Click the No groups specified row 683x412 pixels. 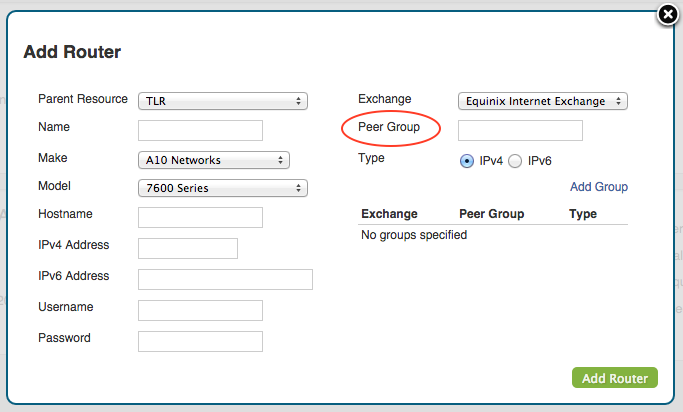tap(414, 236)
